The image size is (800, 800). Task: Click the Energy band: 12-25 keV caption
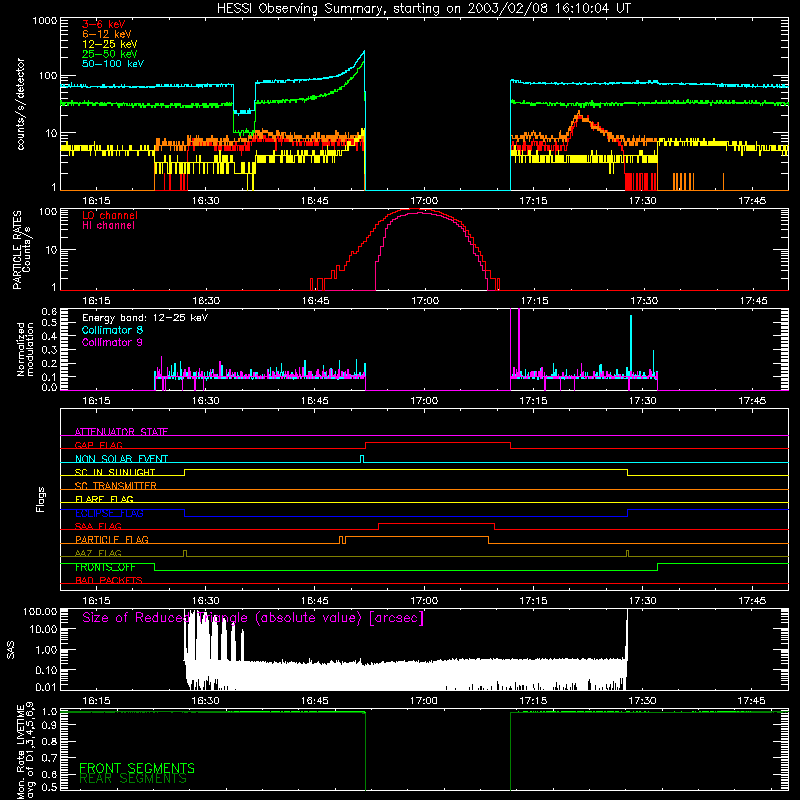pos(145,318)
